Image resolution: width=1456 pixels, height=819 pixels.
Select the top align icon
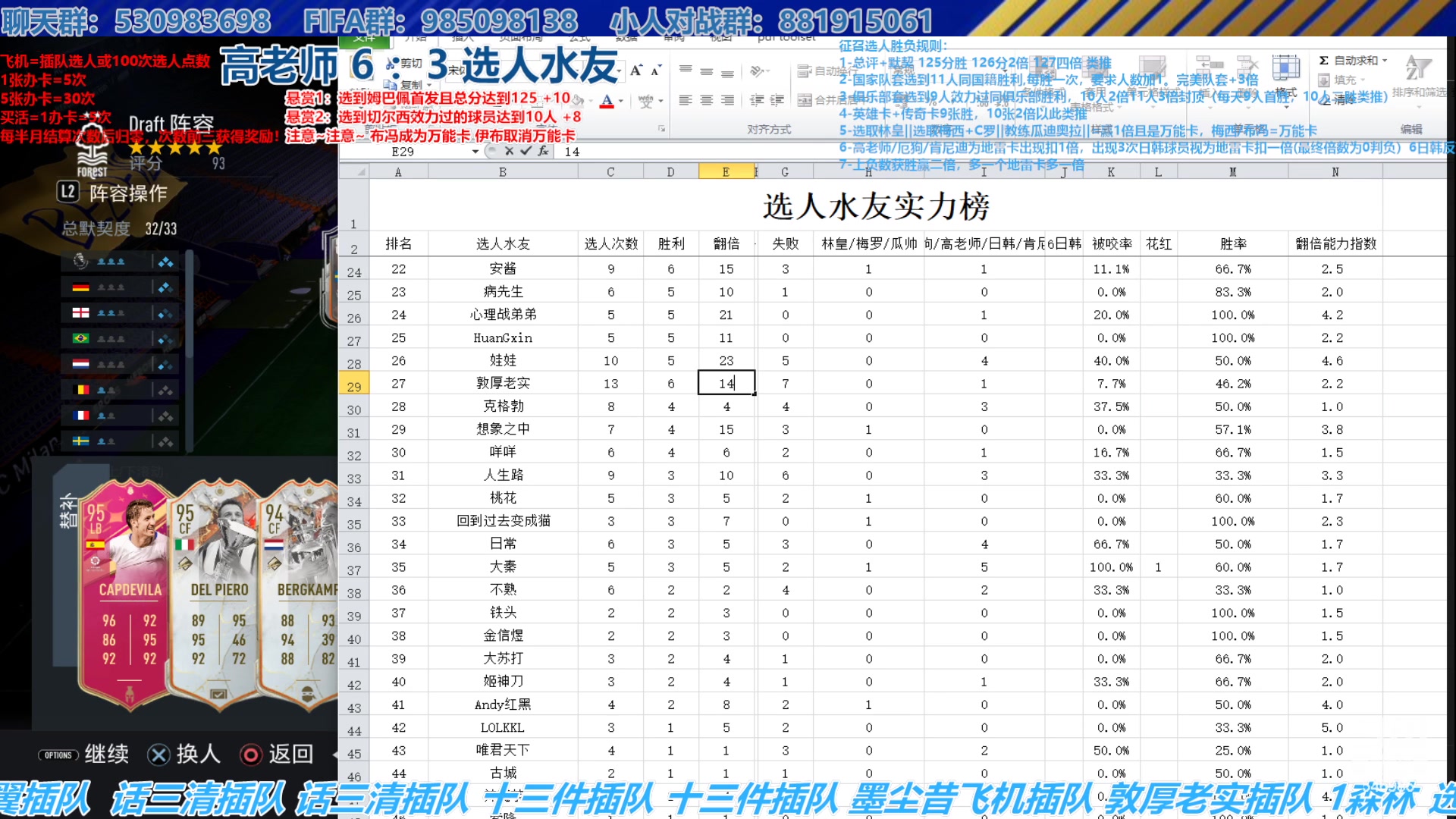coord(686,71)
